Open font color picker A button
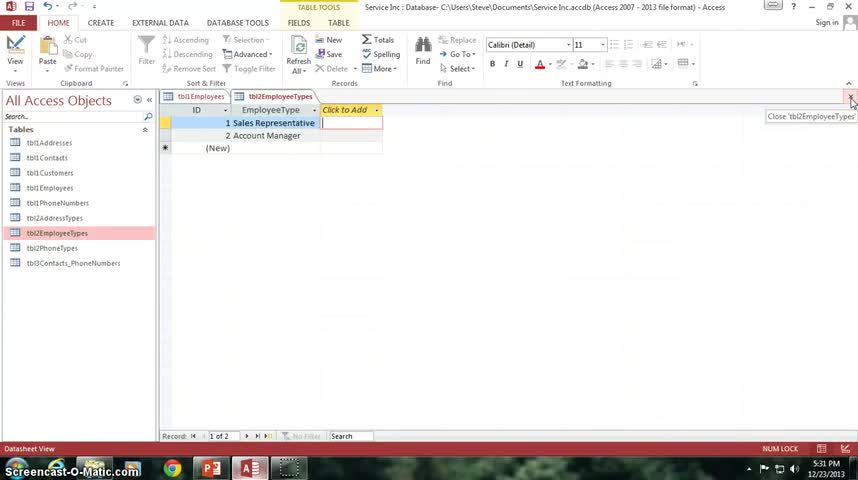 (540, 64)
